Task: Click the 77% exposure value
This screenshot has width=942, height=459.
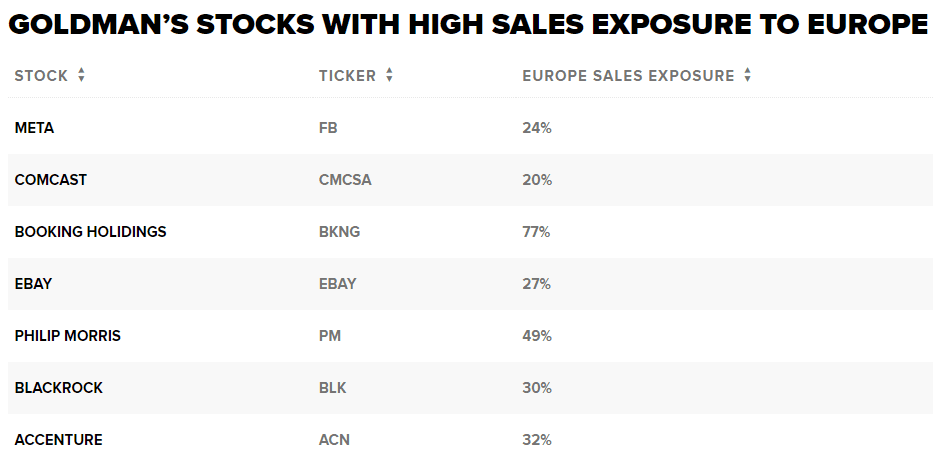Action: click(537, 232)
